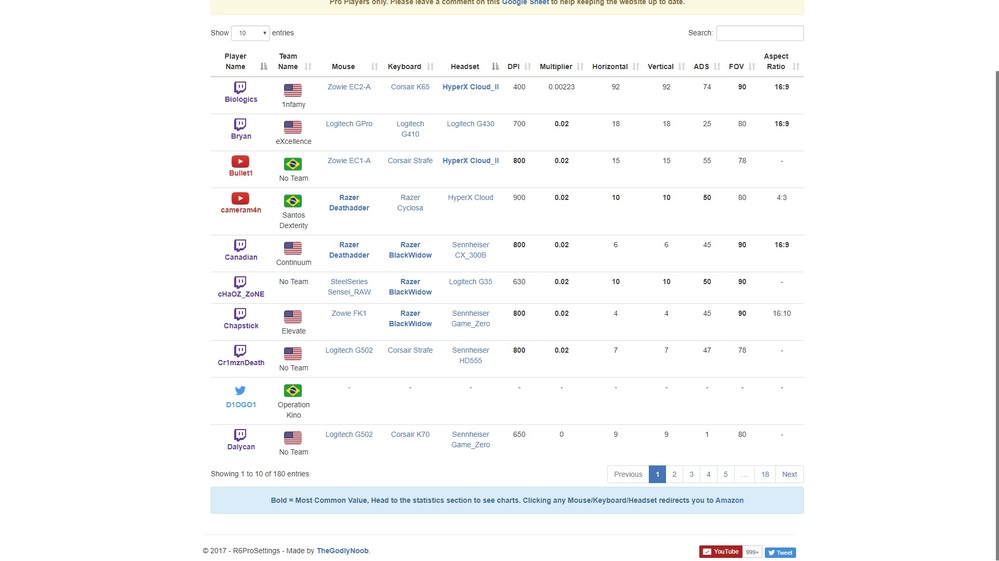
Task: Click the Twitter icon above D1OGO1
Action: (240, 391)
